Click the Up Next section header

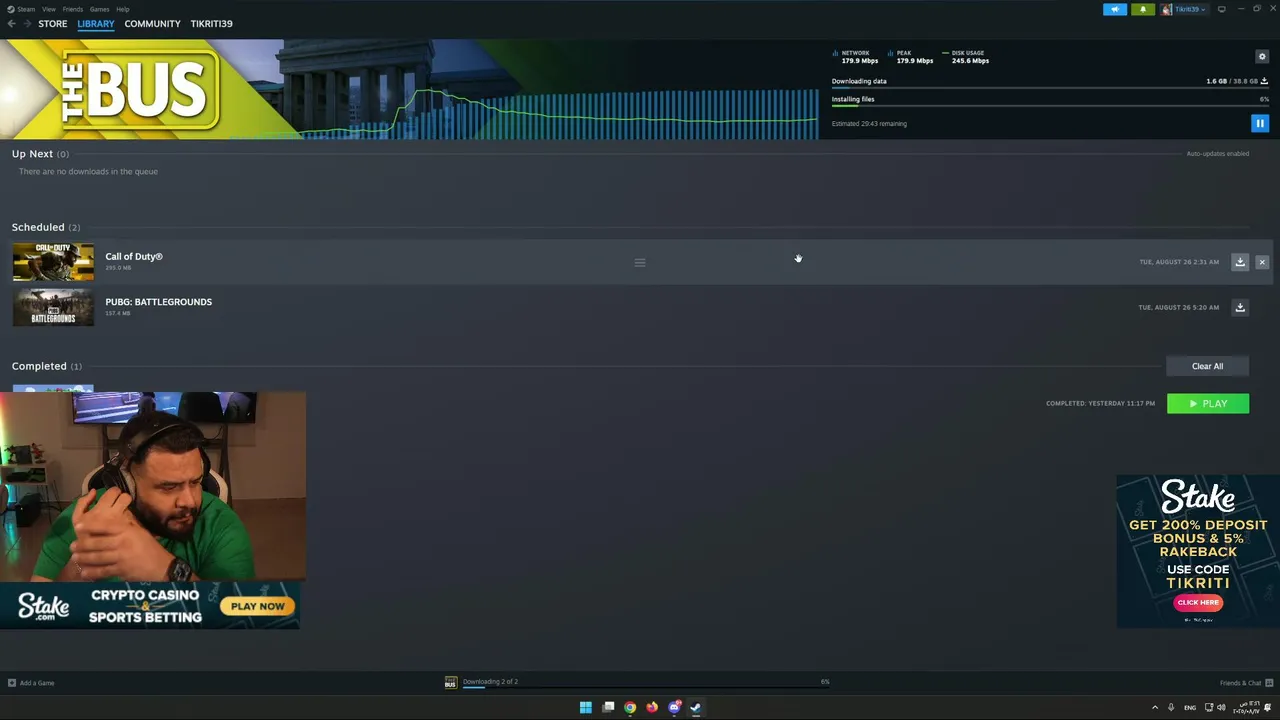click(40, 154)
